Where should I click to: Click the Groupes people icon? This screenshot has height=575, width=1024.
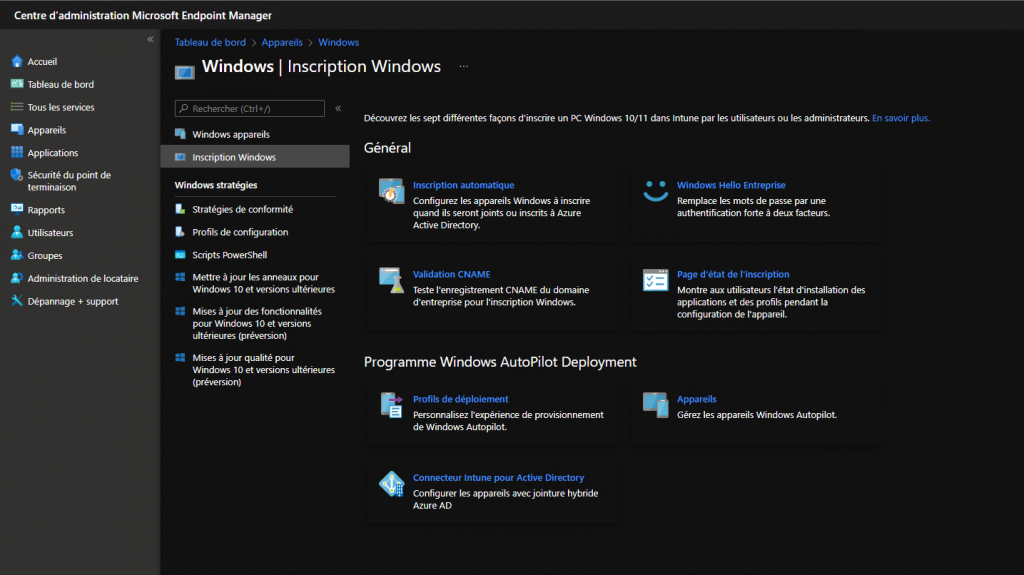tap(17, 255)
